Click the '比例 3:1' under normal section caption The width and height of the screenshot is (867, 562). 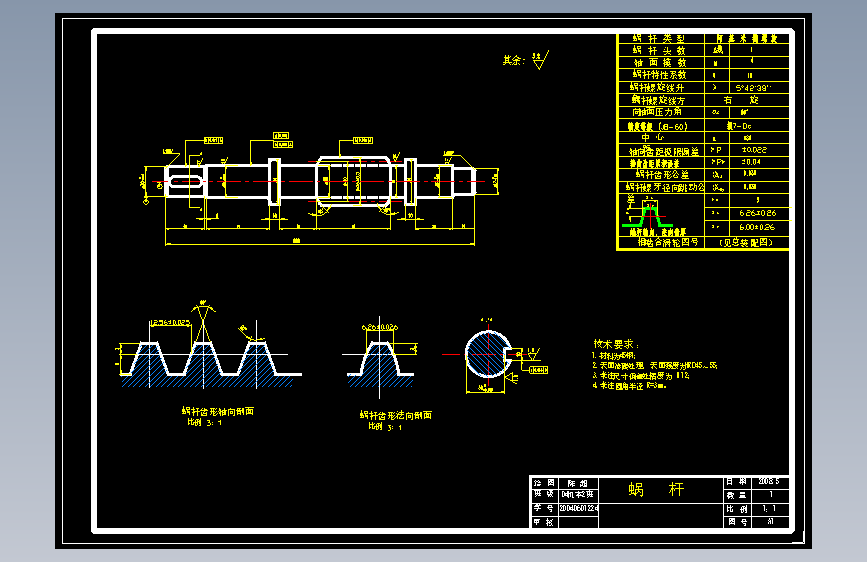[x=385, y=427]
